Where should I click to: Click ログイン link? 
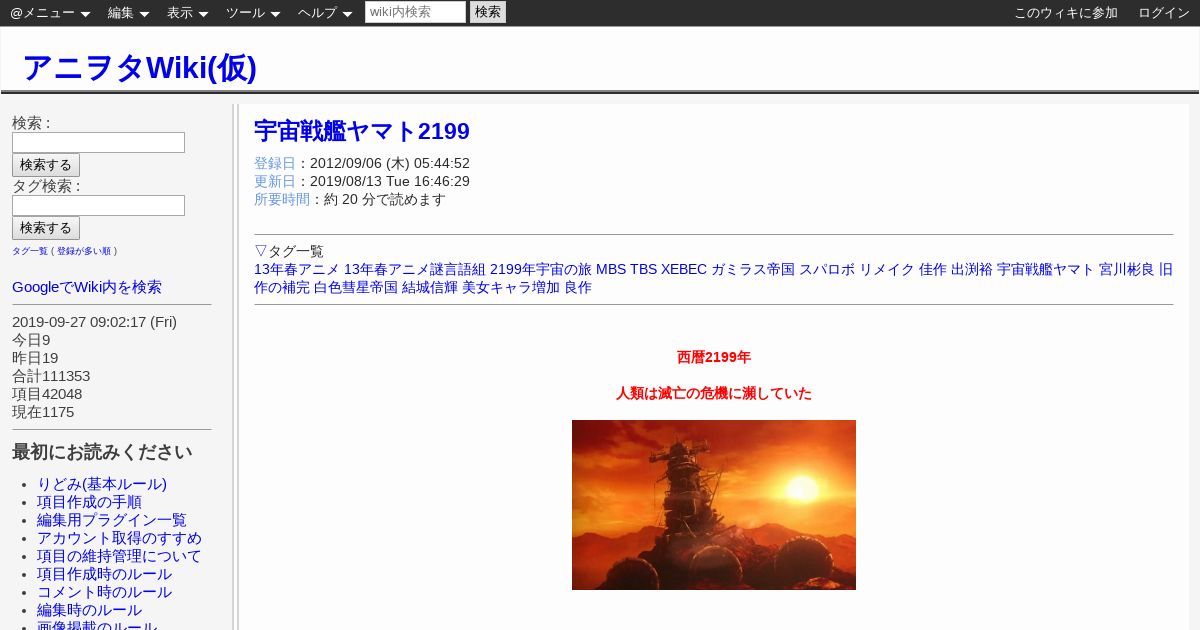[x=1164, y=13]
